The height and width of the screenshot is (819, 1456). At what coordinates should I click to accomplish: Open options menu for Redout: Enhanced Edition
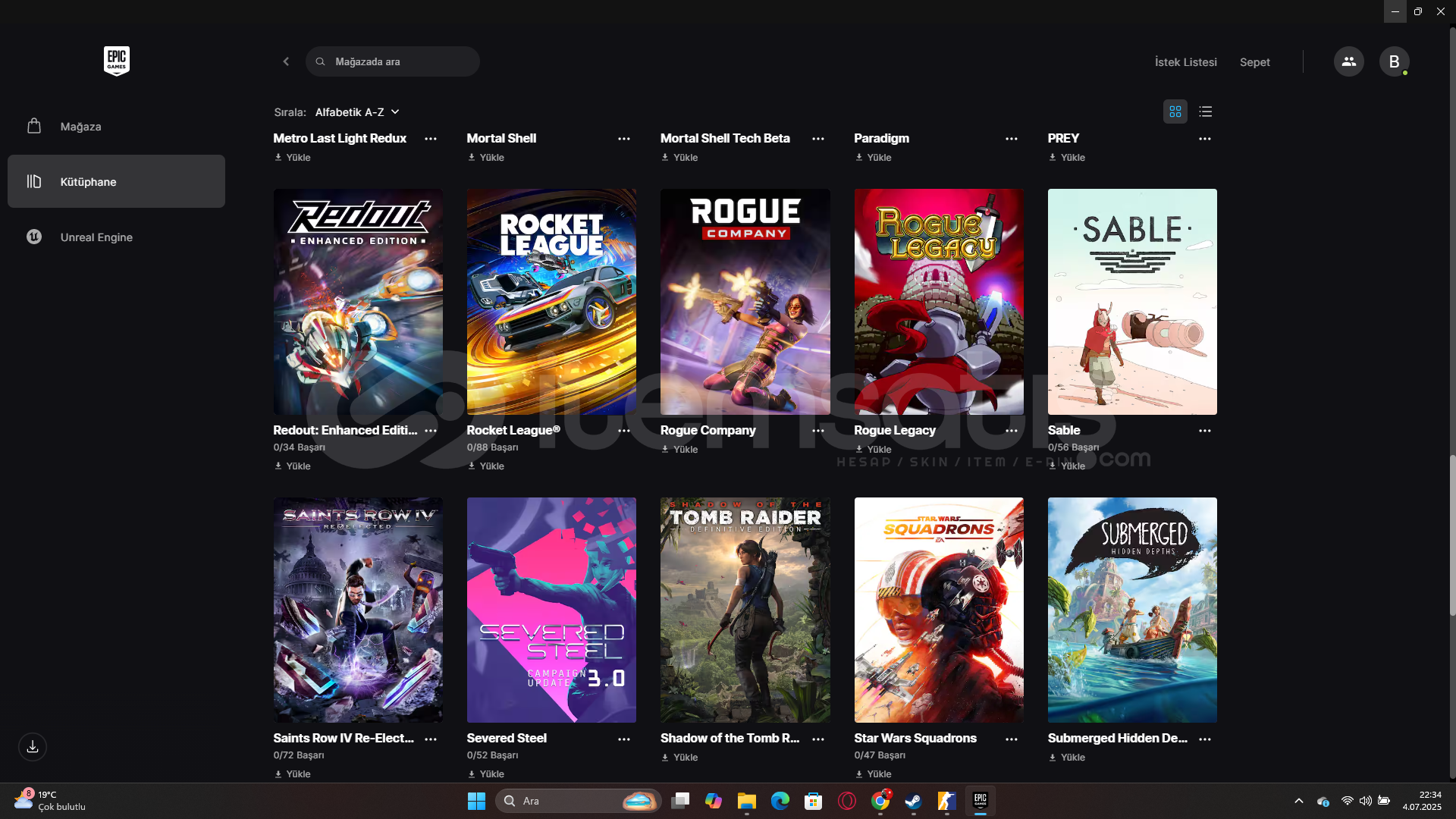pyautogui.click(x=431, y=431)
